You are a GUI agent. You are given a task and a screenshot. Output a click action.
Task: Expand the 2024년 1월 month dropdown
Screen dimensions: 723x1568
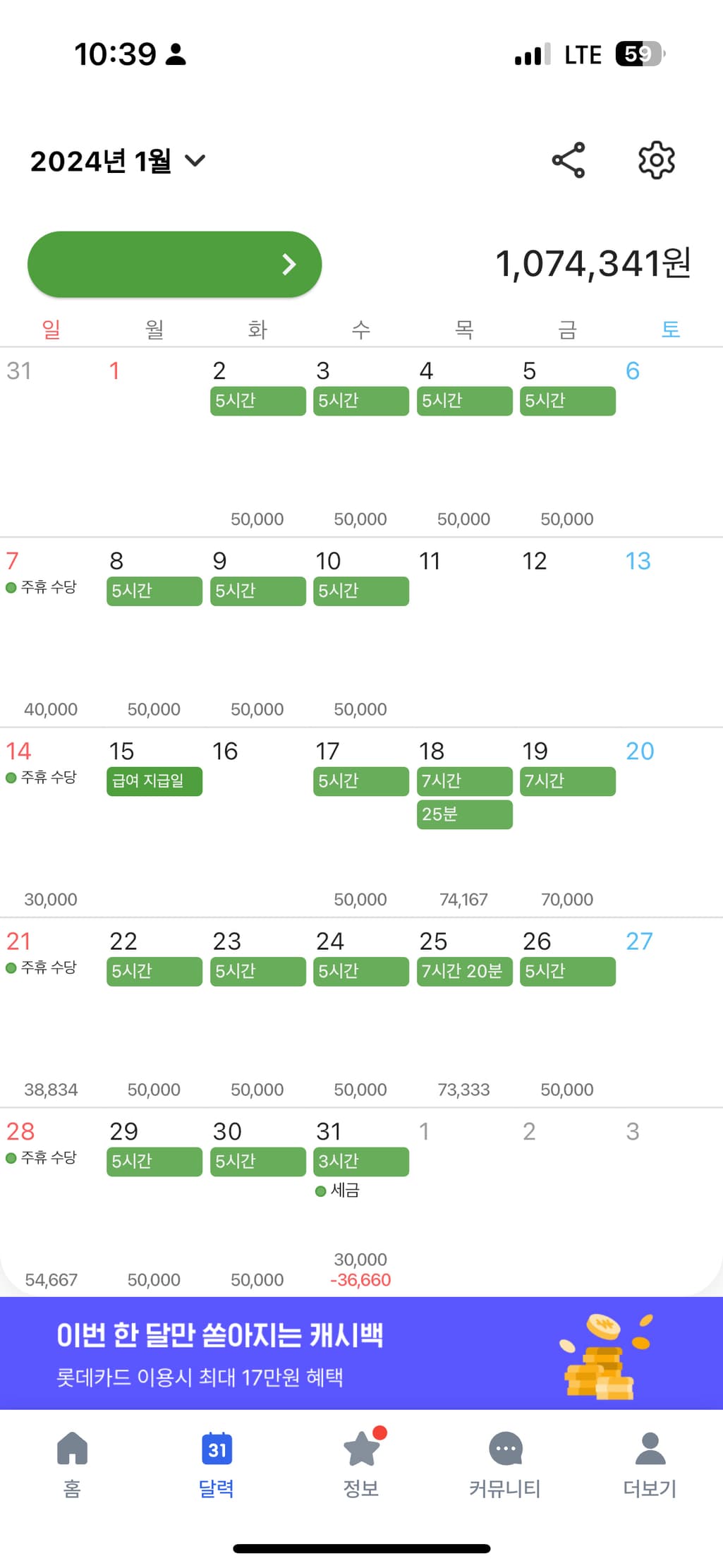click(x=118, y=161)
